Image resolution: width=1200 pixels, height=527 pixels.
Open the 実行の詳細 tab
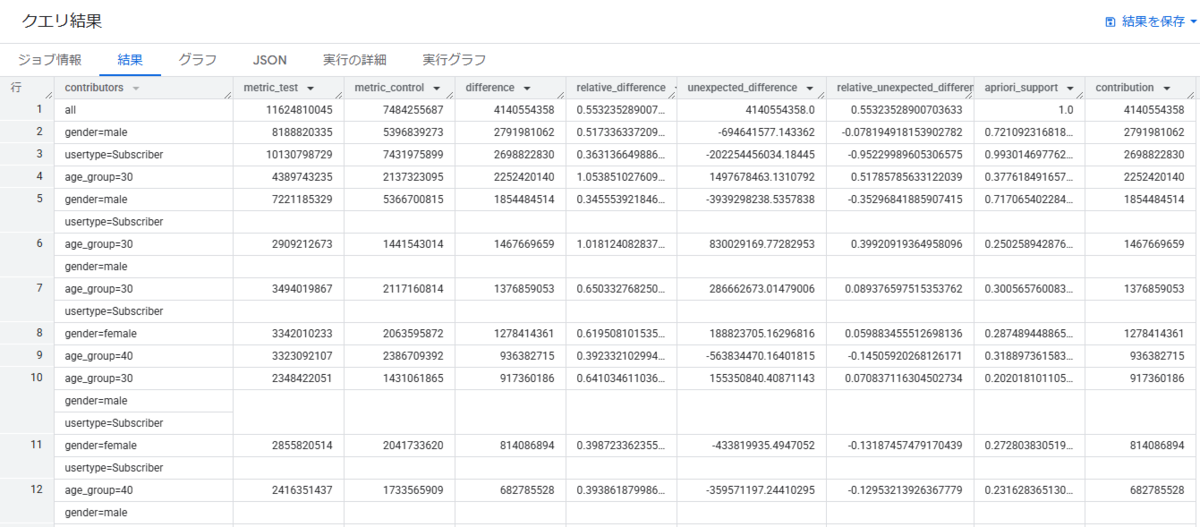[x=355, y=60]
